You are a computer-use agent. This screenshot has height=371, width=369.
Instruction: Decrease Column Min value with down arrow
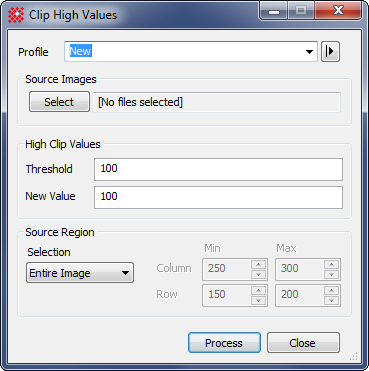click(259, 274)
